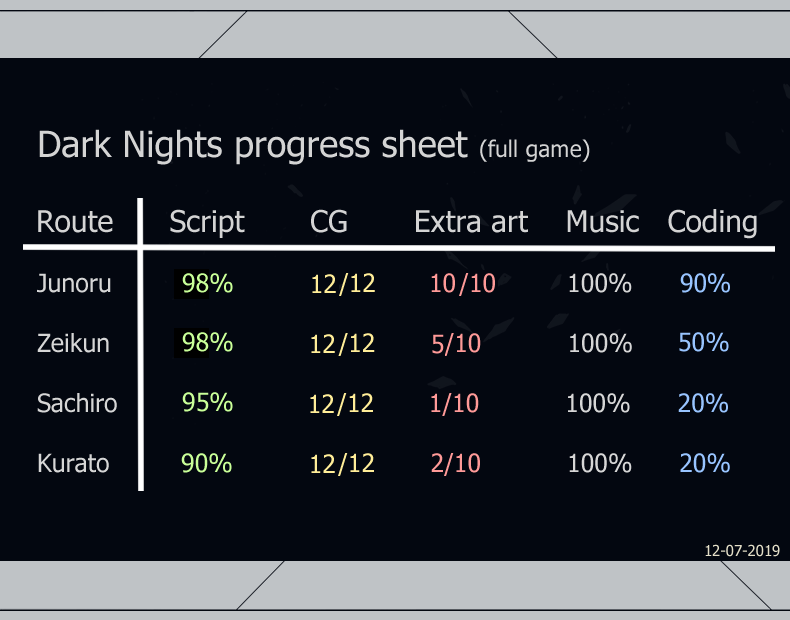
Task: Select Sachiro's 95% Script value
Action: [x=207, y=403]
